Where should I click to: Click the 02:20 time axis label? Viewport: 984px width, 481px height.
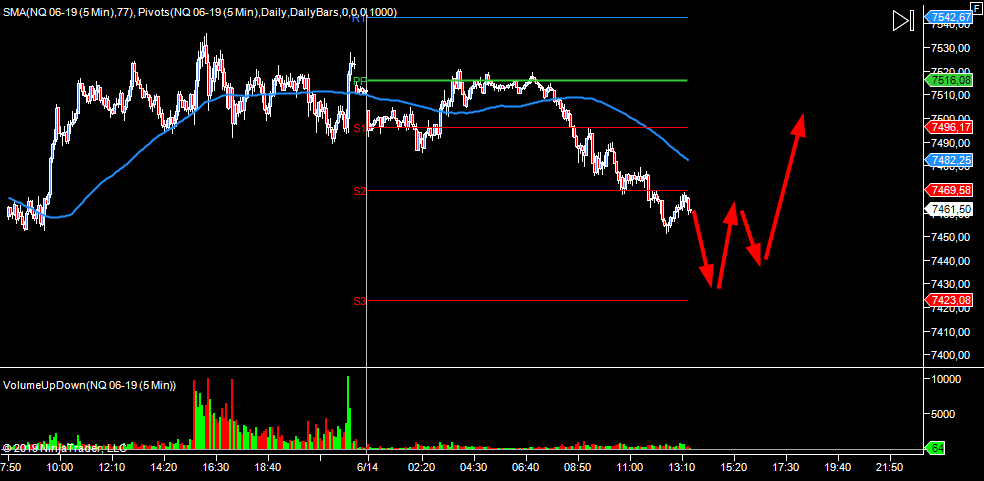[421, 468]
